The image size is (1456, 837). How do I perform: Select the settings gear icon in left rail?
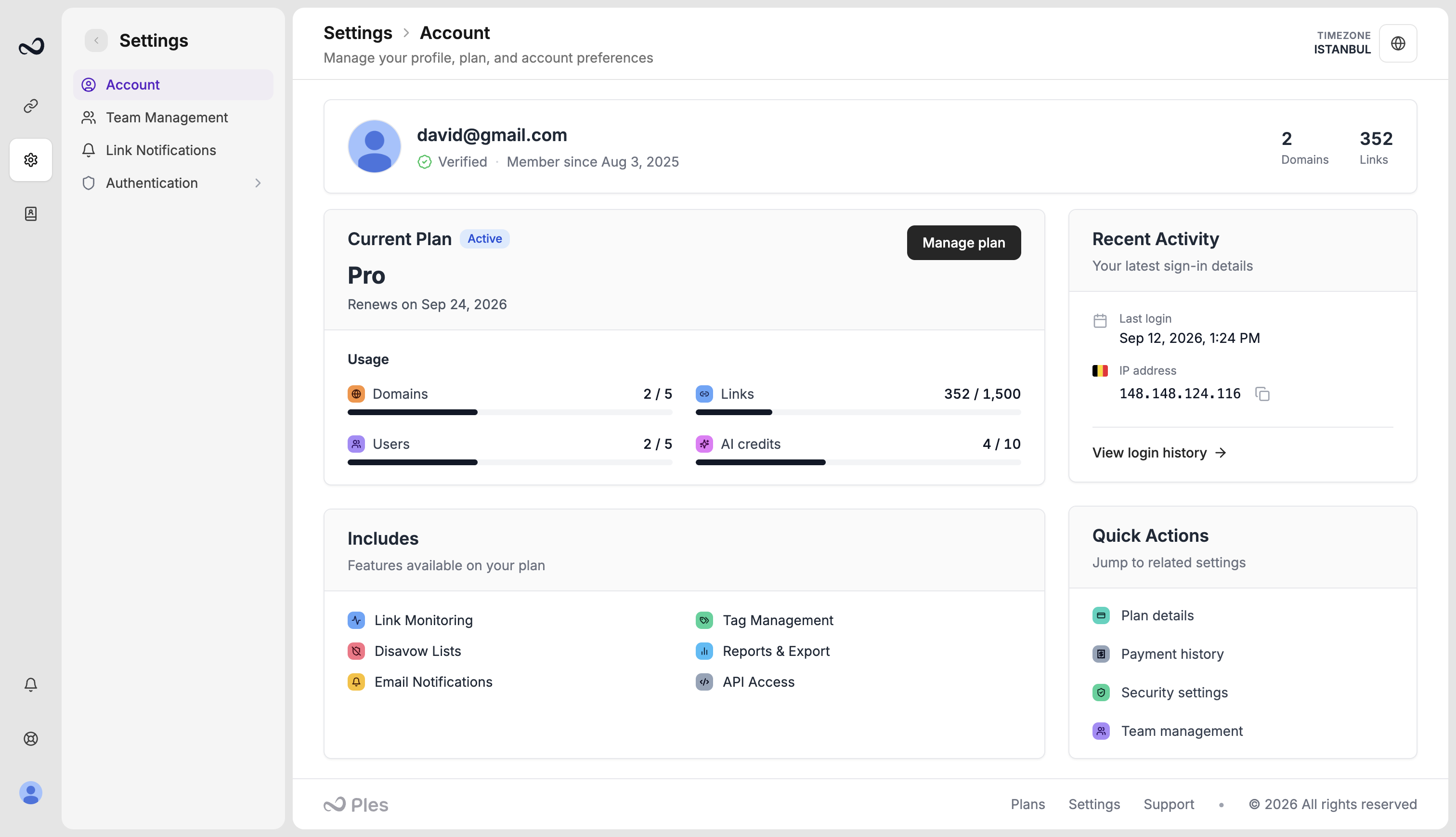coord(31,160)
